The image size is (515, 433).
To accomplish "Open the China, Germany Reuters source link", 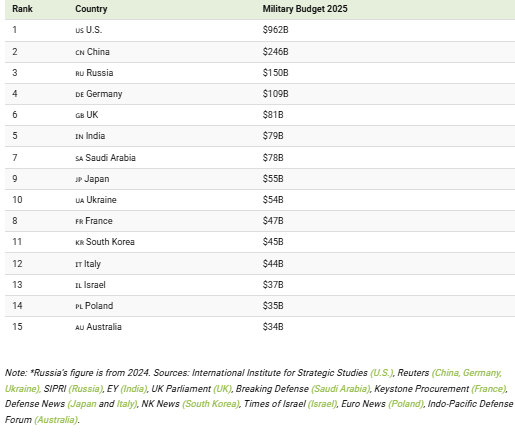I will pyautogui.click(x=467, y=373).
